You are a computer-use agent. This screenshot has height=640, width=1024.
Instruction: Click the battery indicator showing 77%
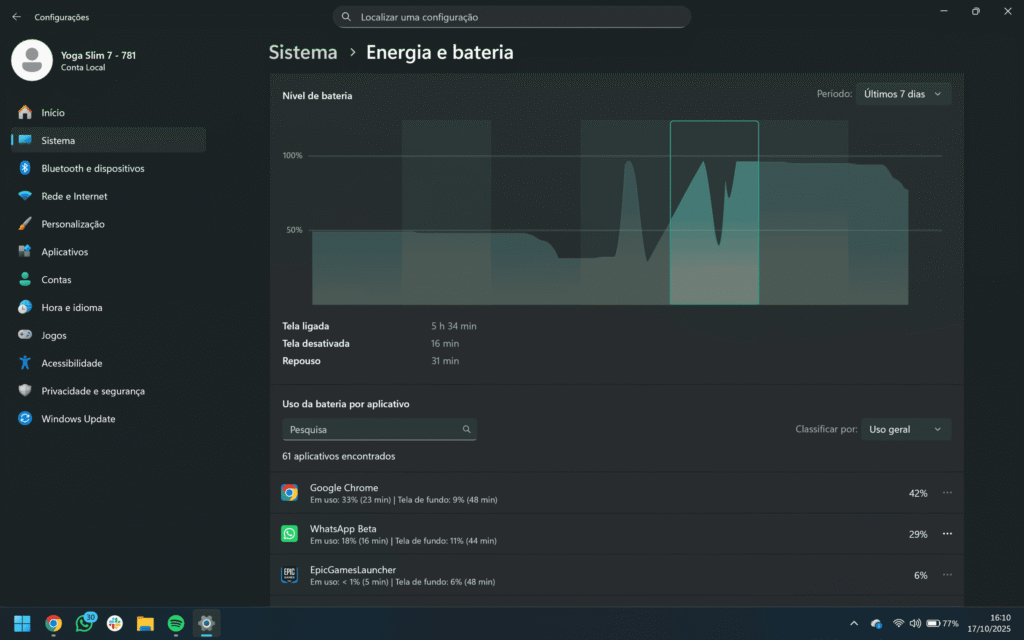coord(941,623)
